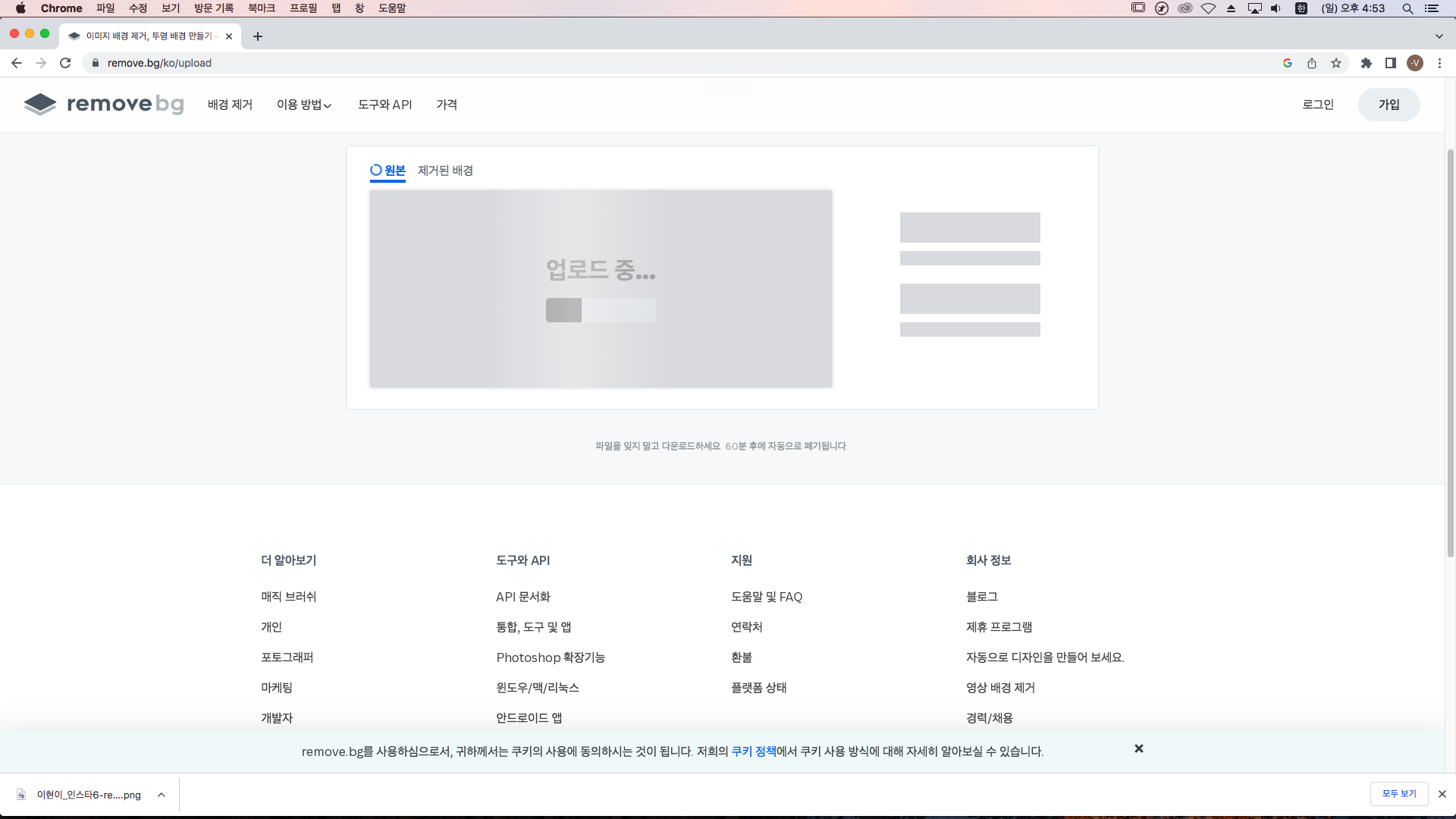Screen dimensions: 1456x819
Task: Switch to 제거된 배경 tab
Action: (x=445, y=171)
